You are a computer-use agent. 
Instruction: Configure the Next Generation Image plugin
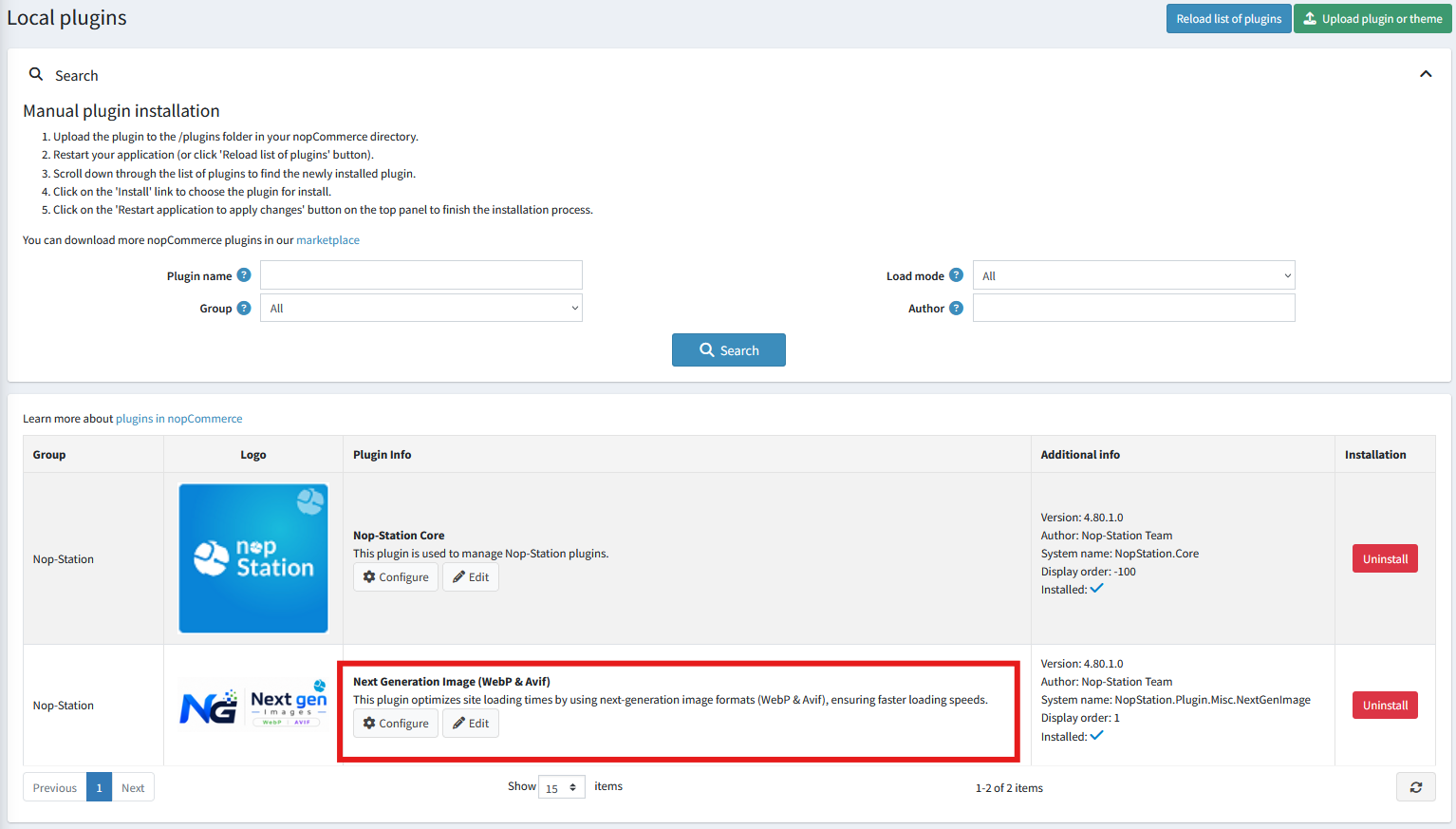396,724
